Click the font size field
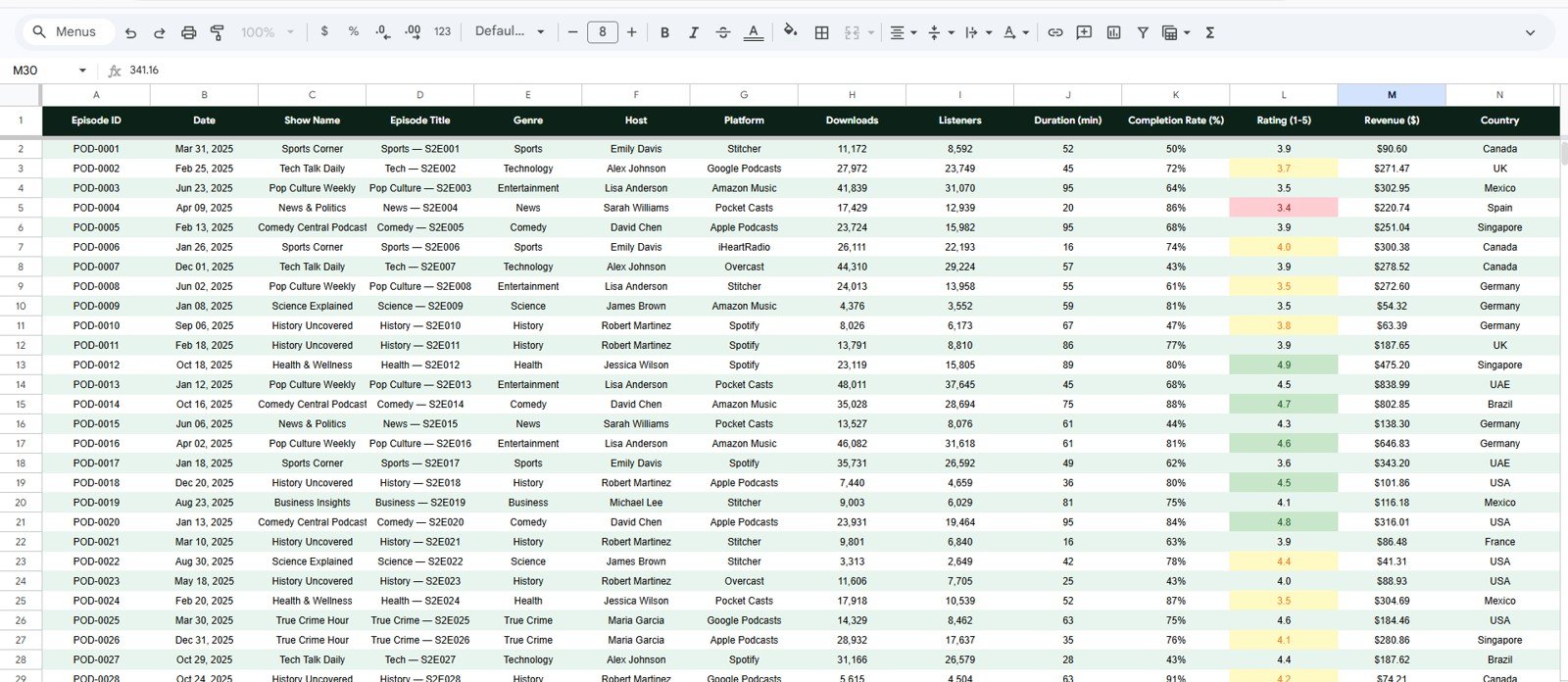Image resolution: width=1568 pixels, height=682 pixels. [602, 32]
